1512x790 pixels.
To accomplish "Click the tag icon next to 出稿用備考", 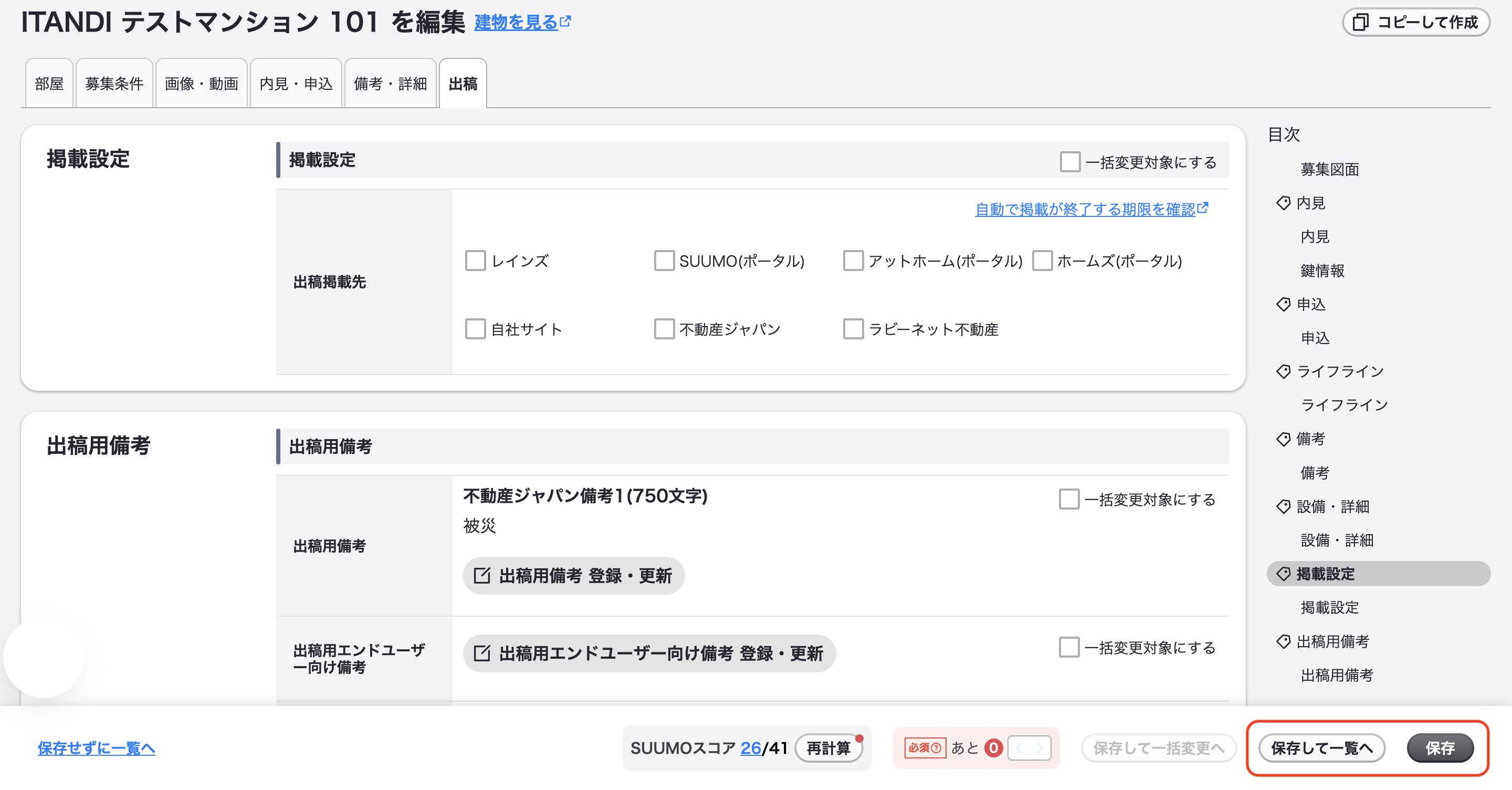I will pyautogui.click(x=1283, y=641).
